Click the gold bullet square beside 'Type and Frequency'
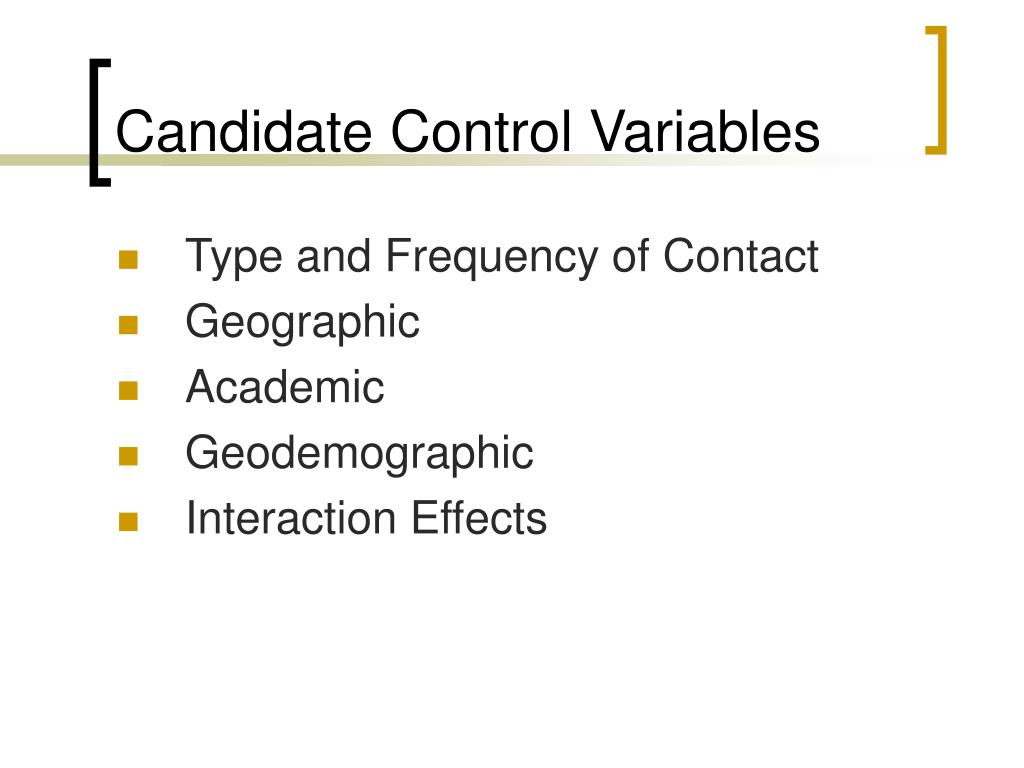The width and height of the screenshot is (1024, 768). (129, 260)
